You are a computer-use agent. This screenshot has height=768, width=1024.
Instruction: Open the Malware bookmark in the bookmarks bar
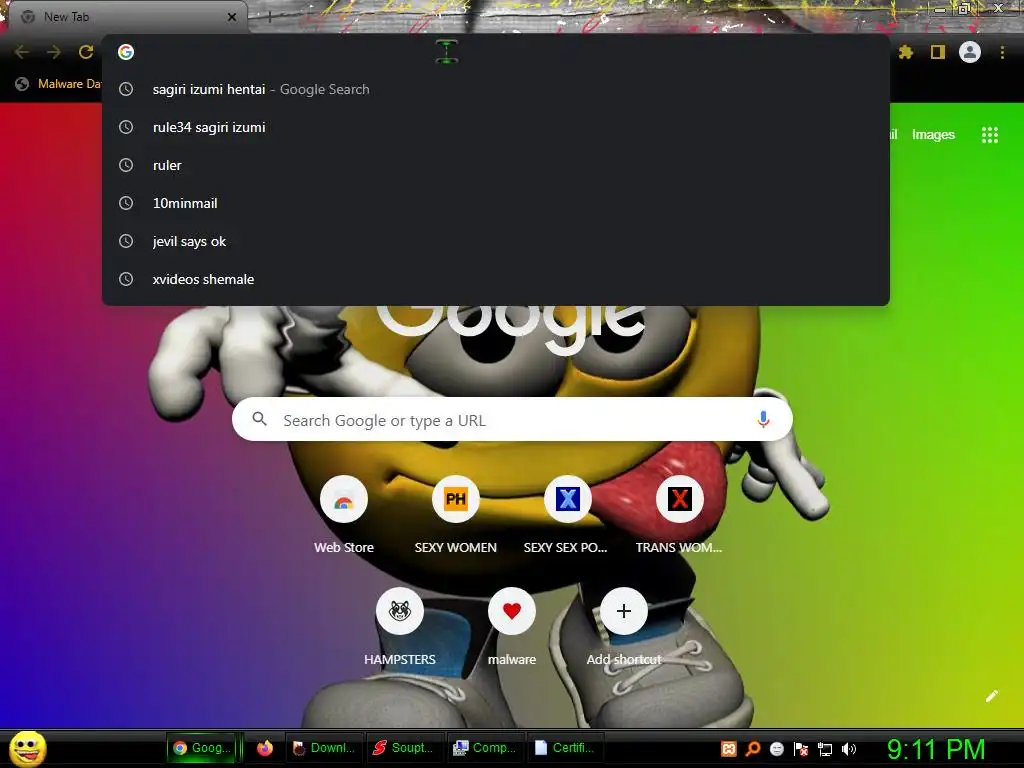click(59, 84)
